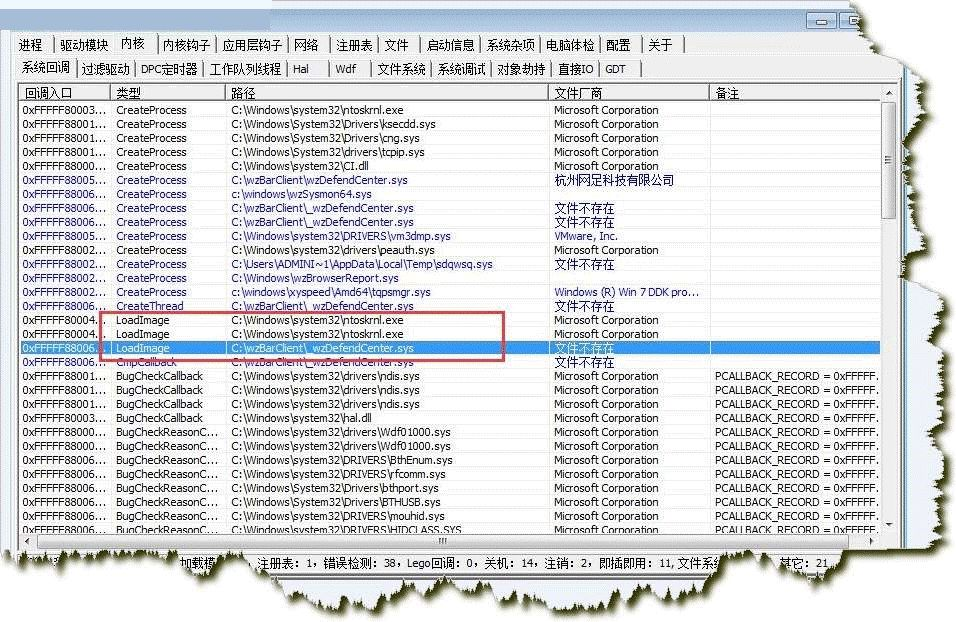Open the 系统杂项 tab

click(510, 45)
